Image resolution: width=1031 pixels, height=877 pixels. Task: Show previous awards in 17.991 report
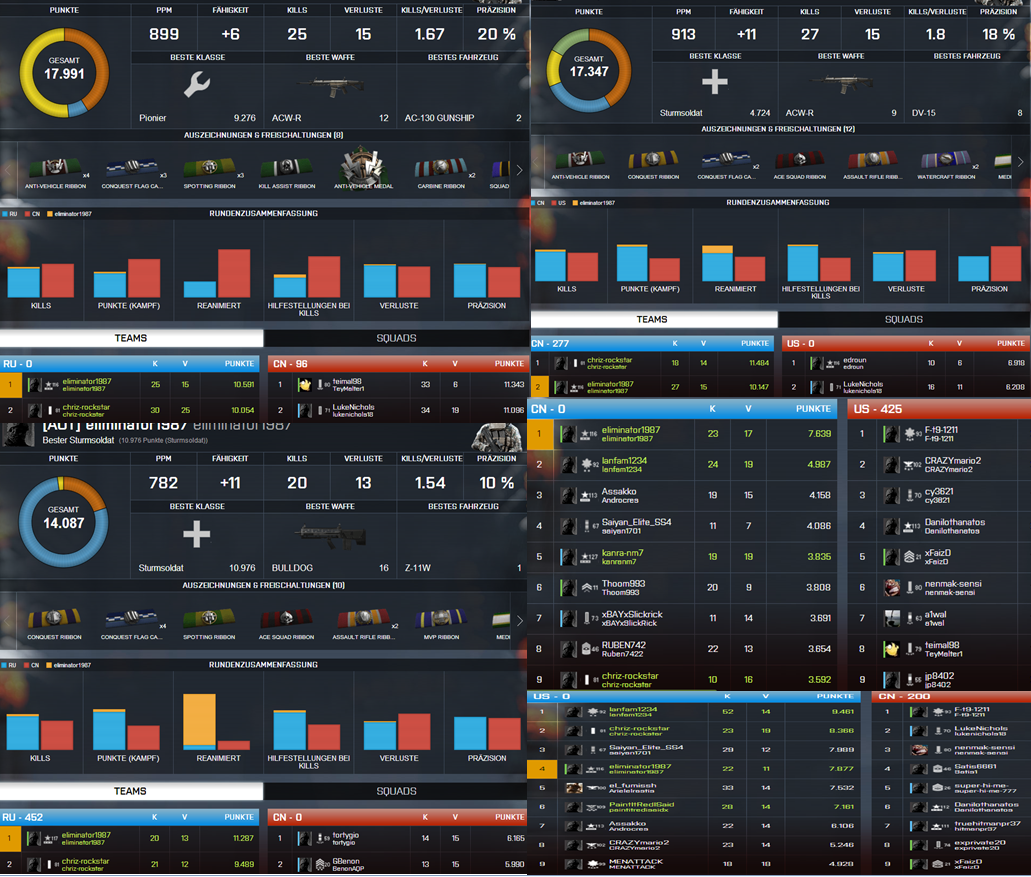tap(8, 170)
